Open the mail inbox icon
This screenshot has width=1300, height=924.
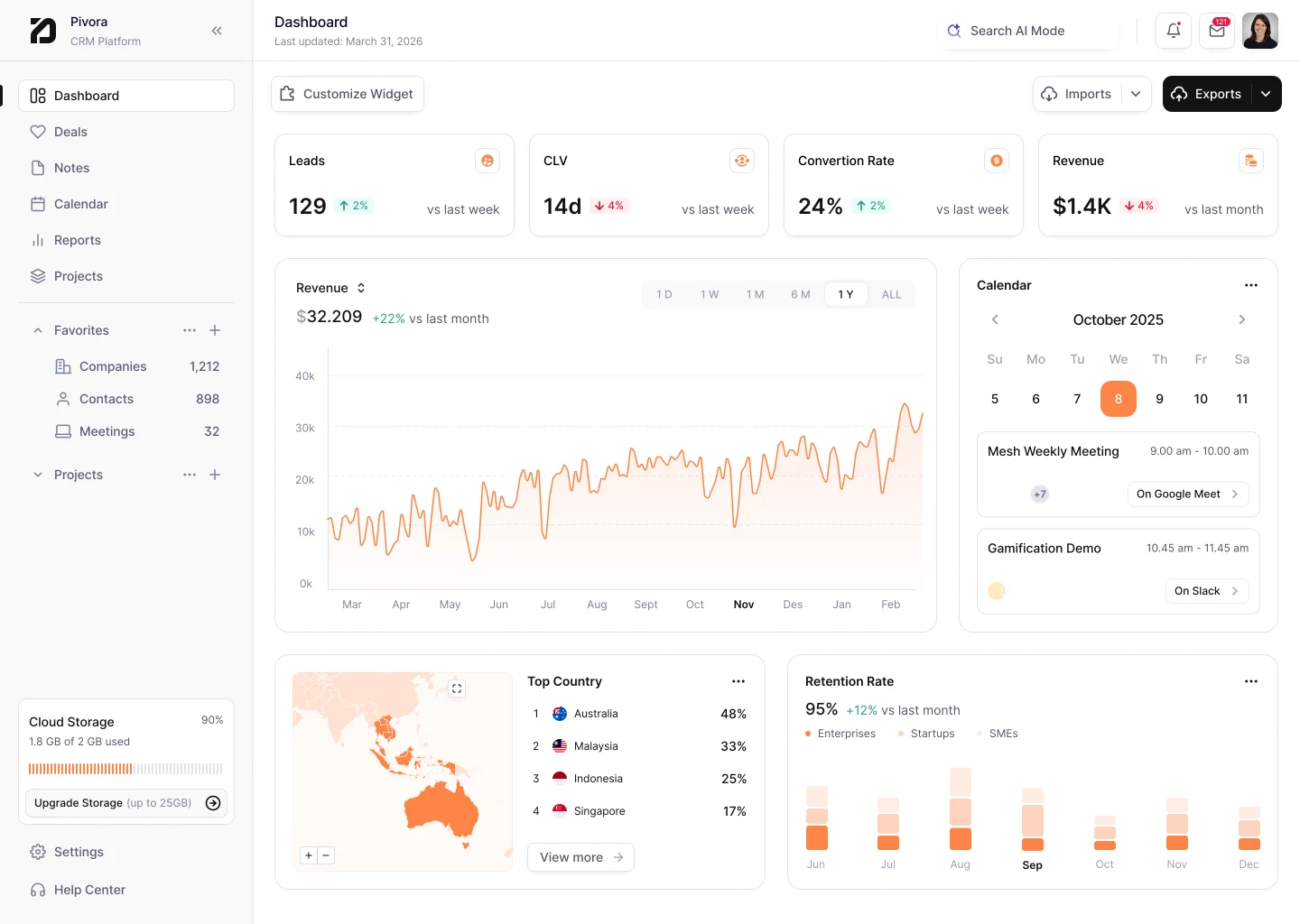point(1217,31)
